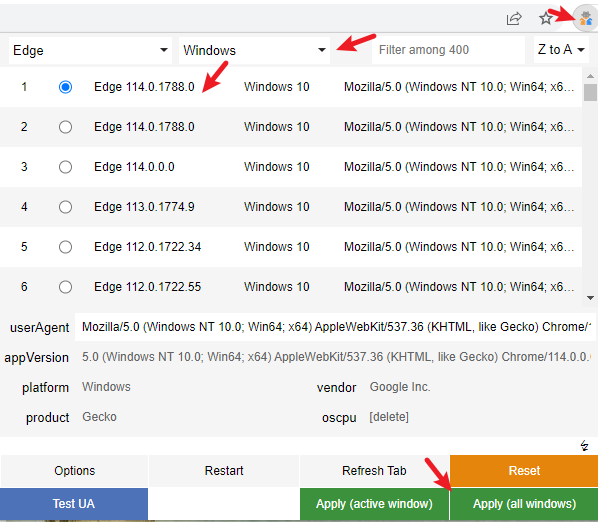598x522 pixels.
Task: Click Windows 10 cell in row 1
Action: point(276,87)
